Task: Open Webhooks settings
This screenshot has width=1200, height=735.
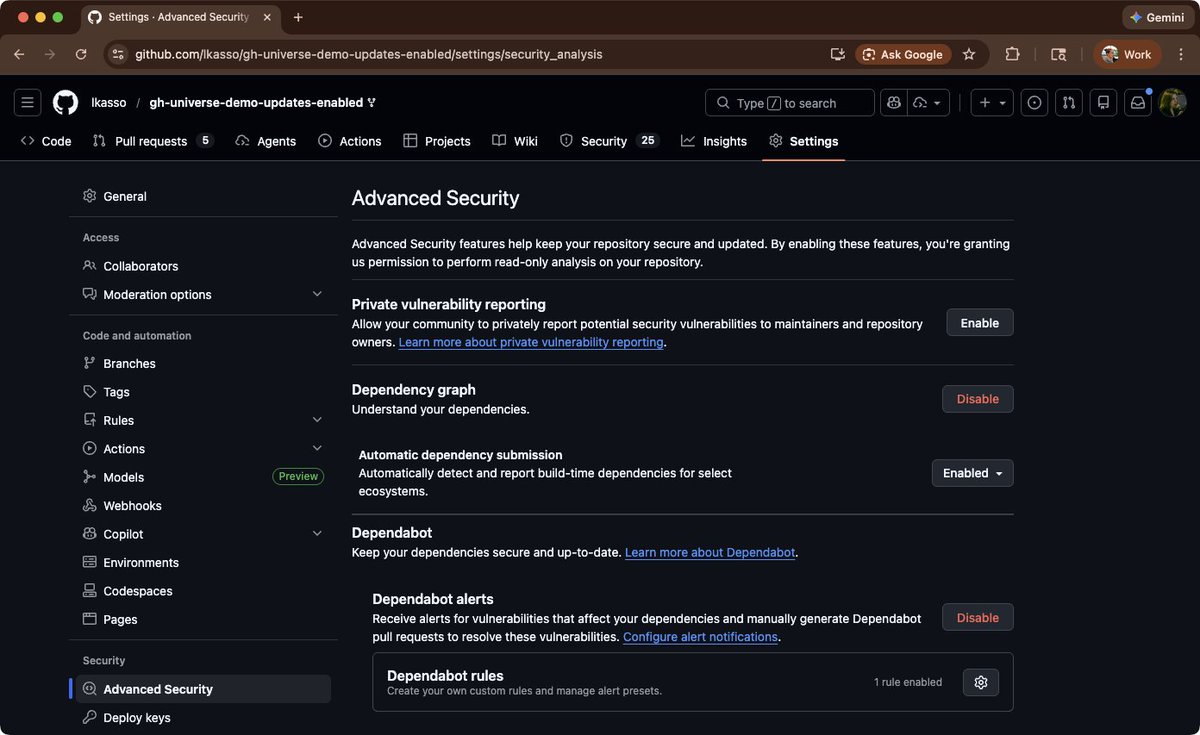Action: coord(203,506)
